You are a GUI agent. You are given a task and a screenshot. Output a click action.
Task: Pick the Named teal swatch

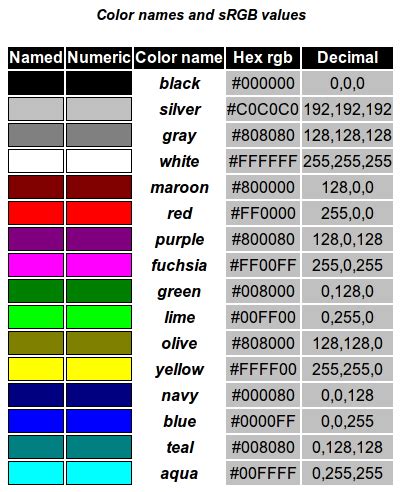click(36, 447)
